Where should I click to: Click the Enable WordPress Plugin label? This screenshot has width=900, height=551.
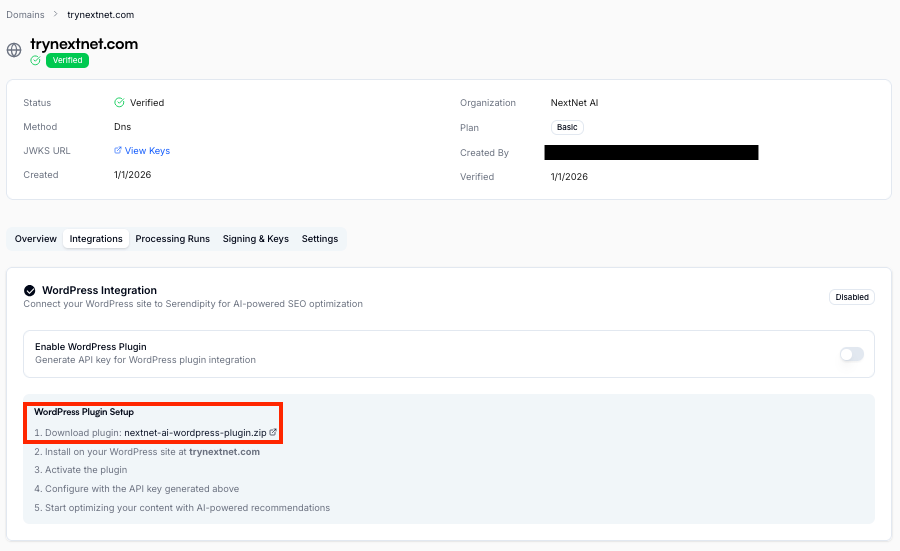tap(91, 347)
